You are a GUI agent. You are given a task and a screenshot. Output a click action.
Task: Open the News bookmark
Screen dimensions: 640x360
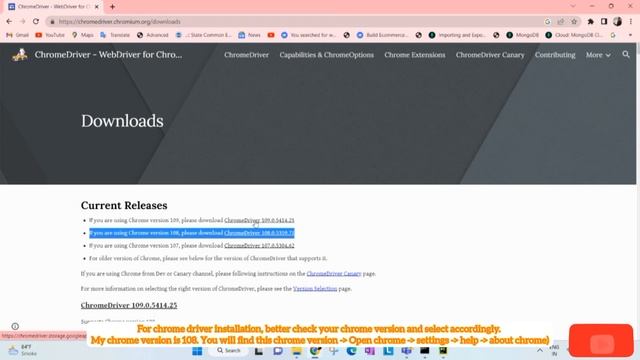249,35
